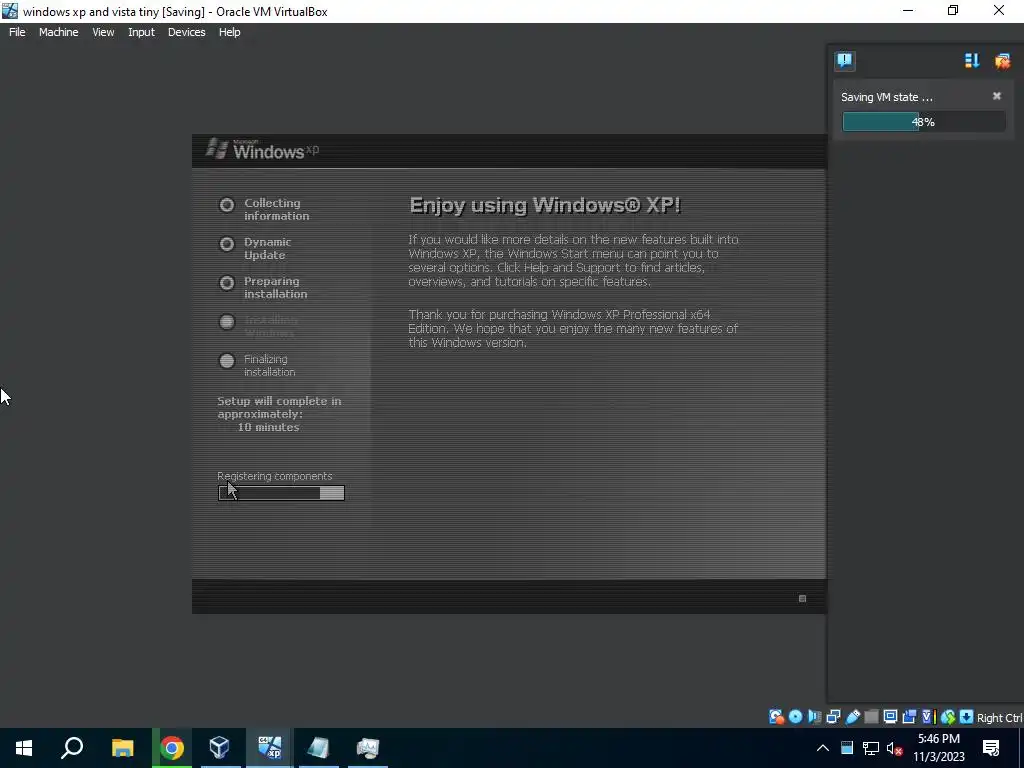Open the View menu
This screenshot has height=768, width=1024.
click(x=103, y=32)
